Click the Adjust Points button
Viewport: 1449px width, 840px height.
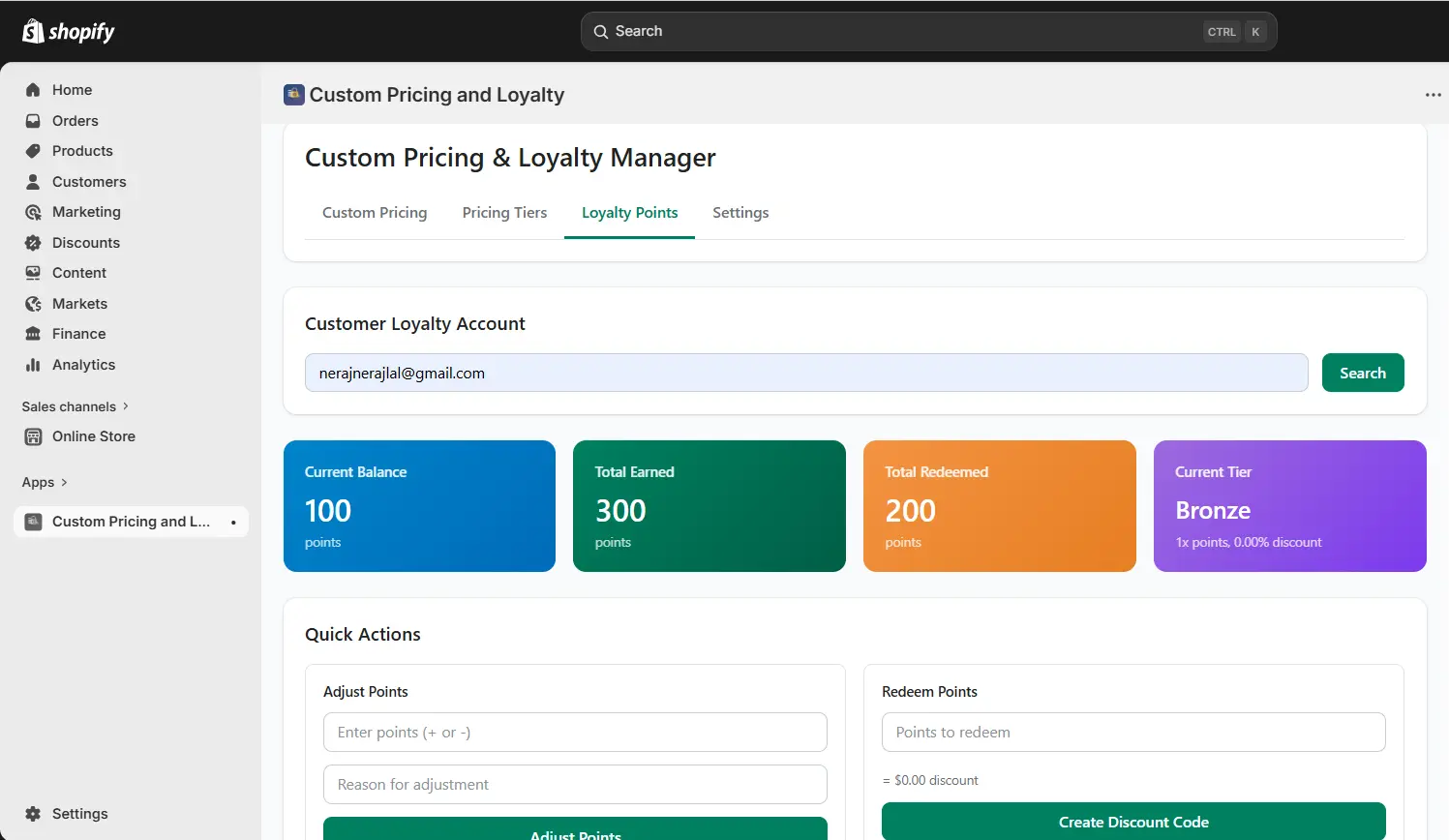click(x=575, y=830)
